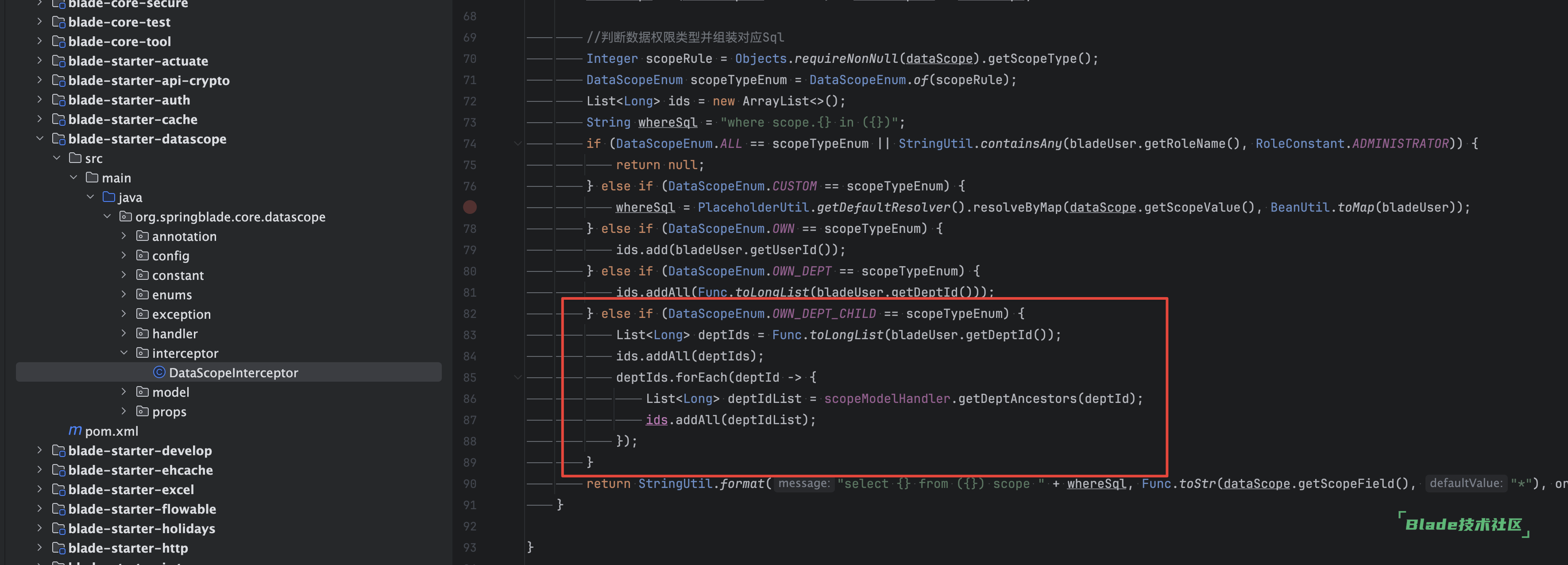Expand the blade-starter-excel module chevron
The image size is (1568, 565).
39,490
